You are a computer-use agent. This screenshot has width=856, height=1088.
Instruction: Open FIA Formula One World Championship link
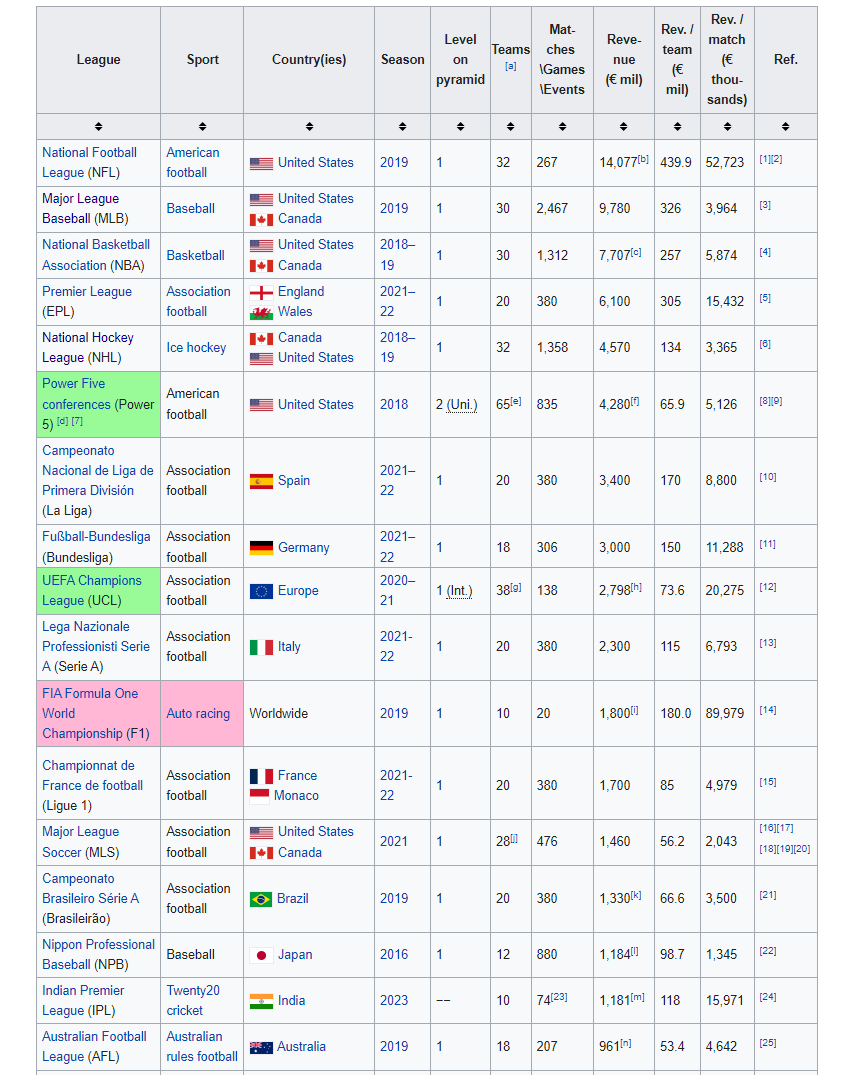coord(89,713)
